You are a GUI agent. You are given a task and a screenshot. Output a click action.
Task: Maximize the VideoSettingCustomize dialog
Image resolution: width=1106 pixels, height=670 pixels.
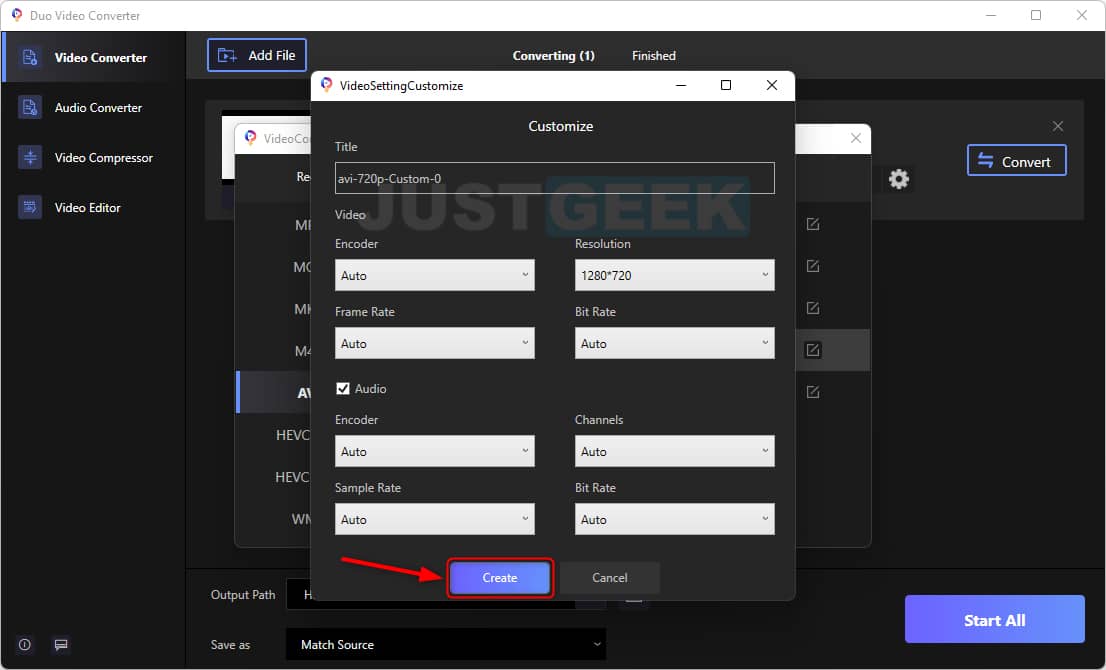[x=725, y=85]
